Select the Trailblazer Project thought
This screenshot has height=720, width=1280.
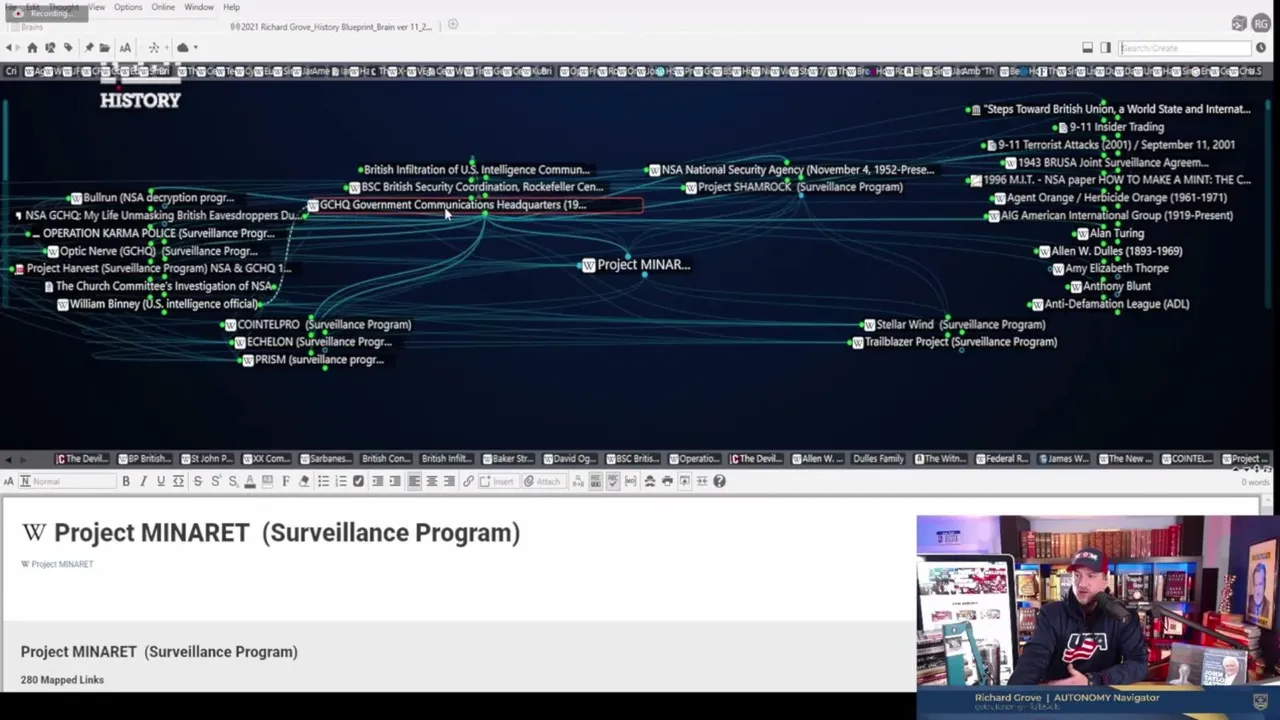pos(954,342)
